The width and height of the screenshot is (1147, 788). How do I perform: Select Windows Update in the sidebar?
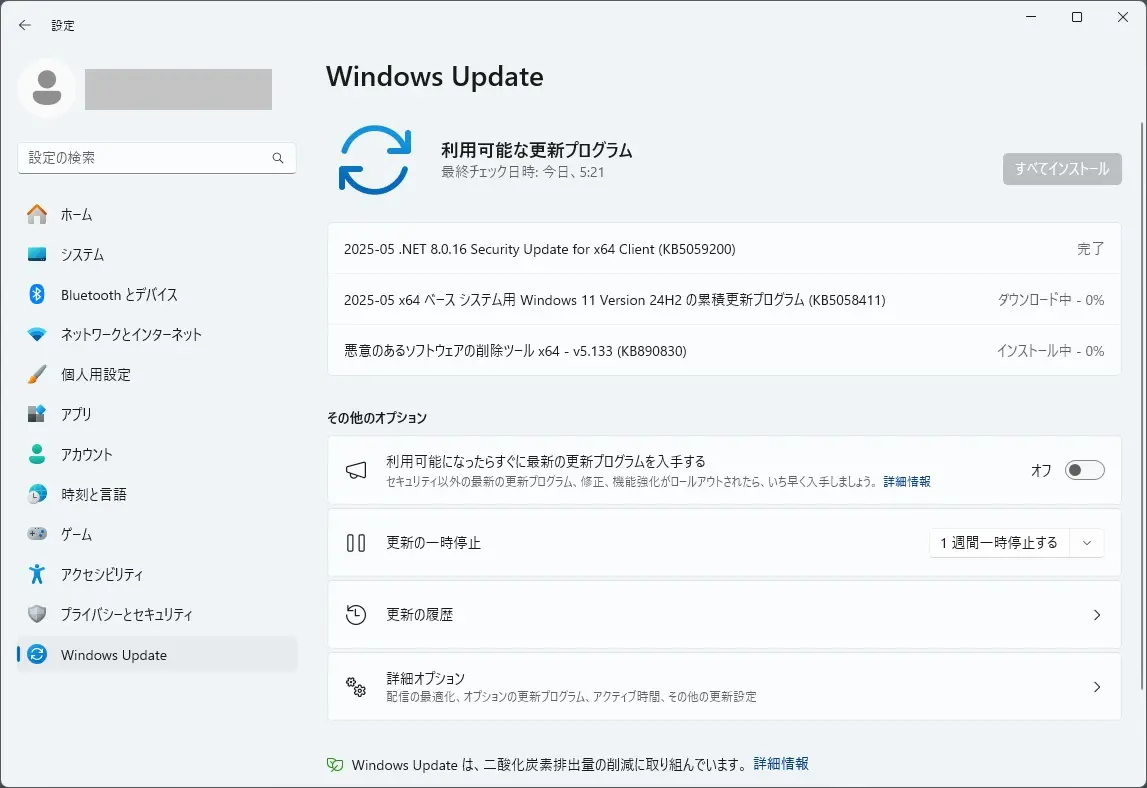coord(157,654)
